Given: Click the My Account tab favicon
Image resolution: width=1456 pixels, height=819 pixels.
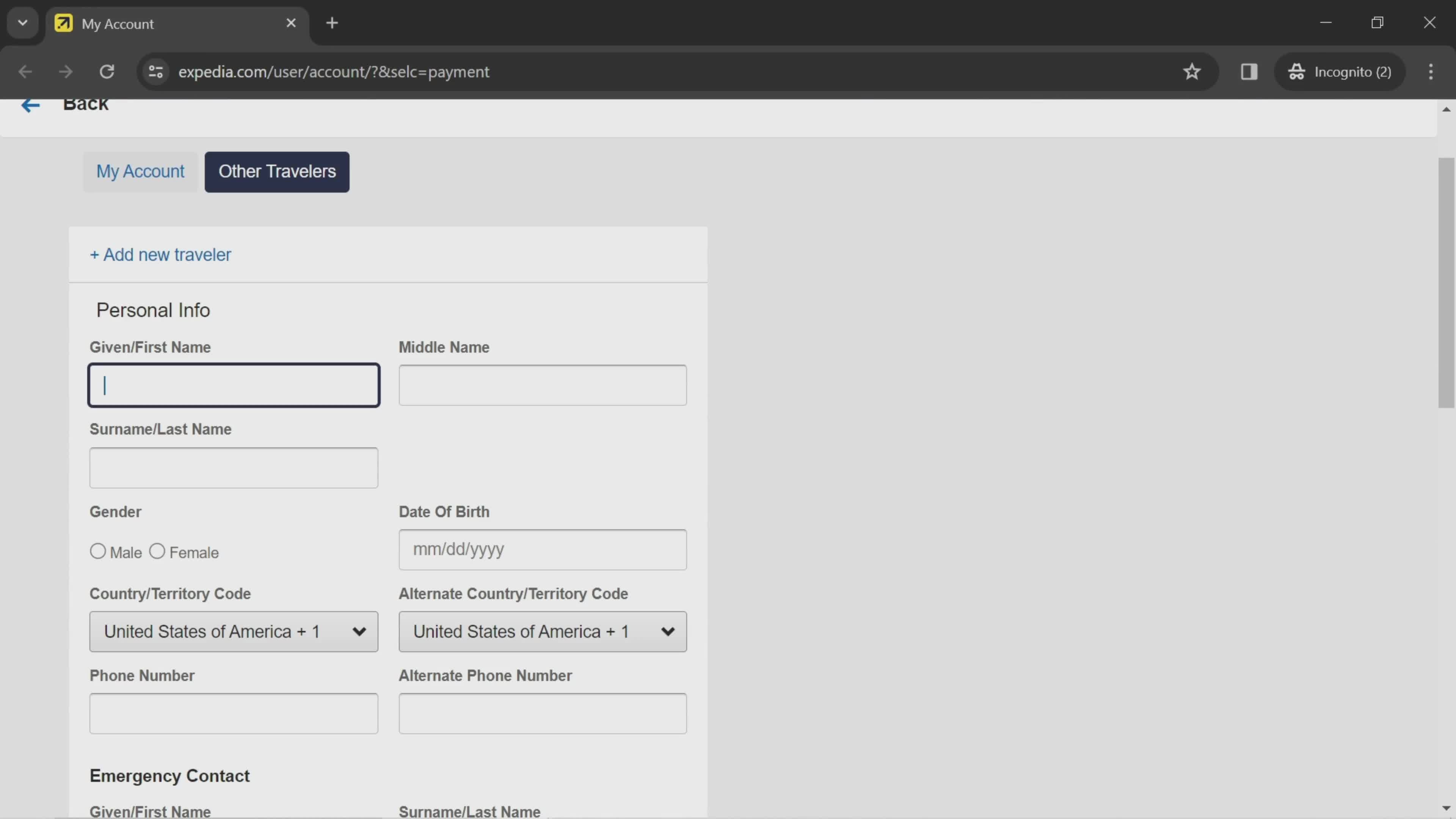Looking at the screenshot, I should click(x=63, y=23).
